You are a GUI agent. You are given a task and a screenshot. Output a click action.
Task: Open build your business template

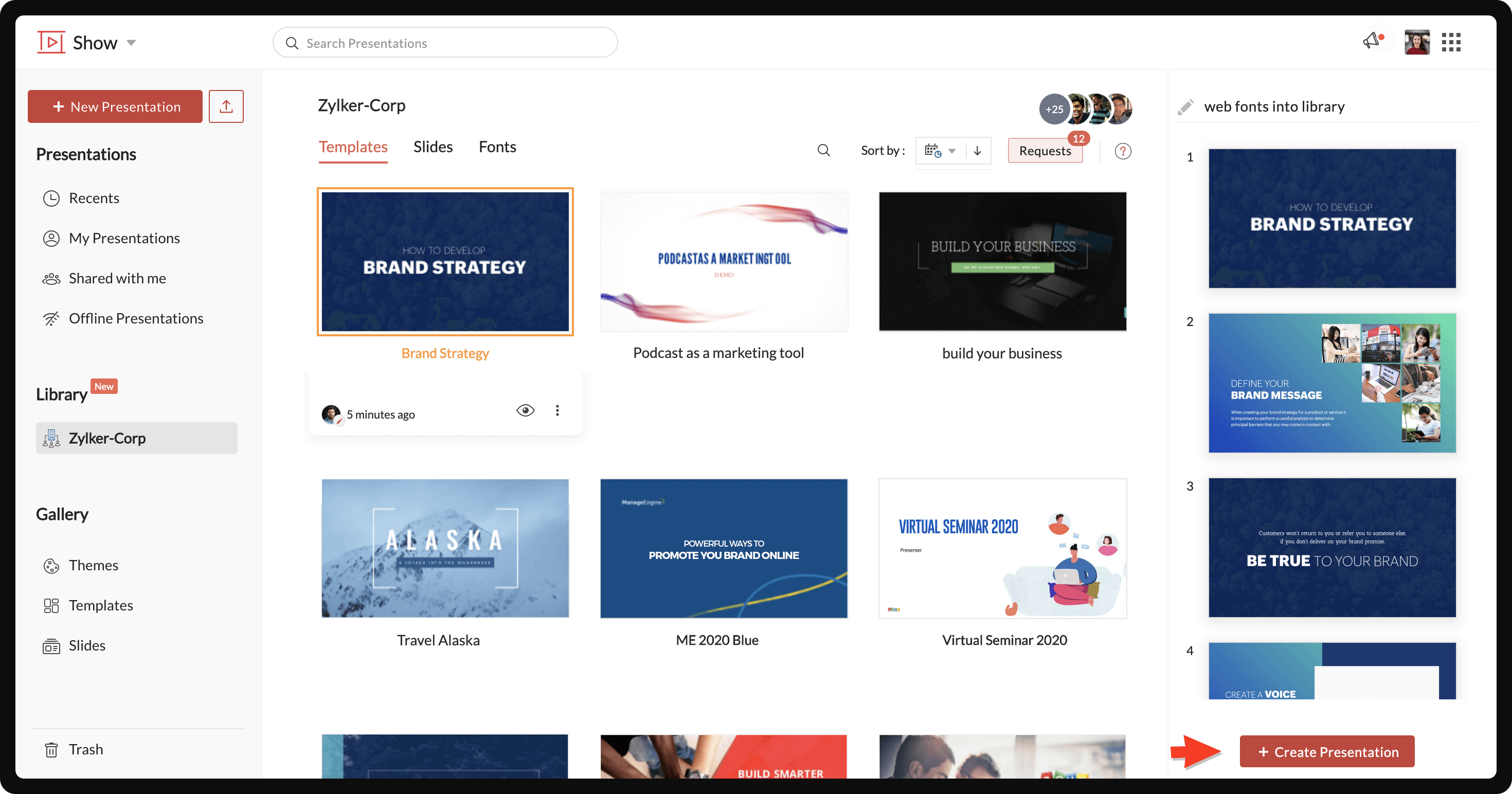(x=1002, y=262)
